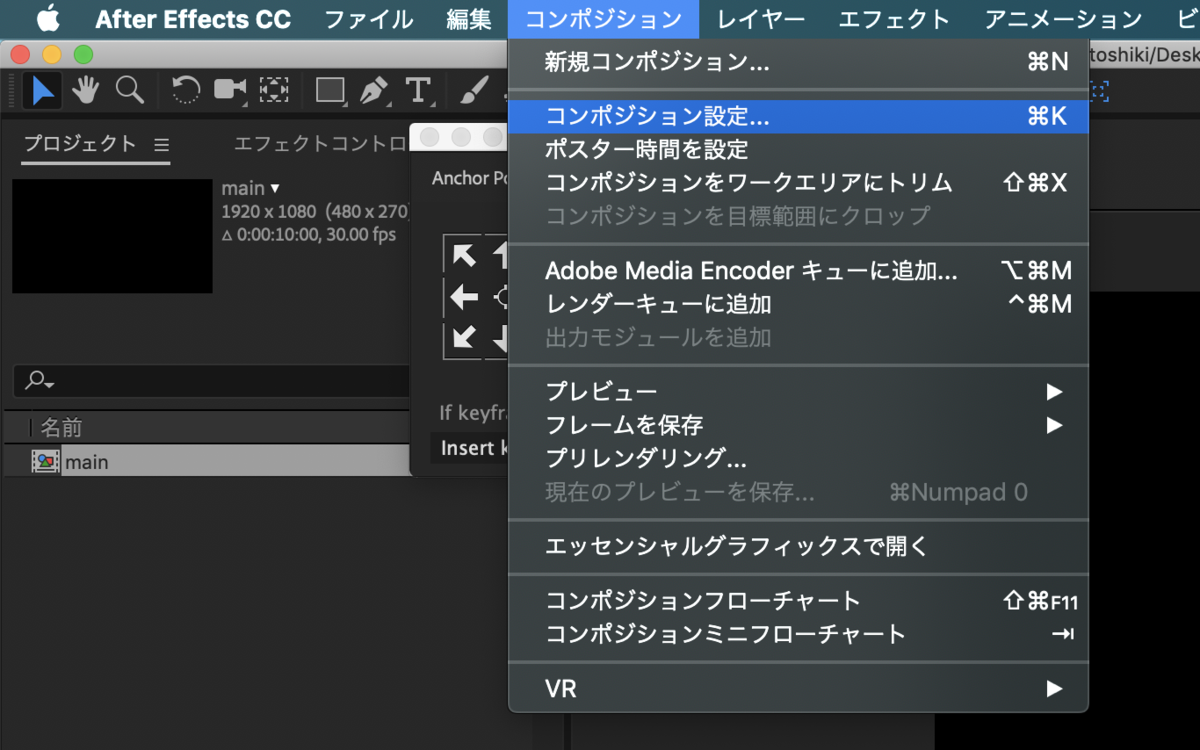Choose レンダーキューに追加 menu item

[x=798, y=304]
